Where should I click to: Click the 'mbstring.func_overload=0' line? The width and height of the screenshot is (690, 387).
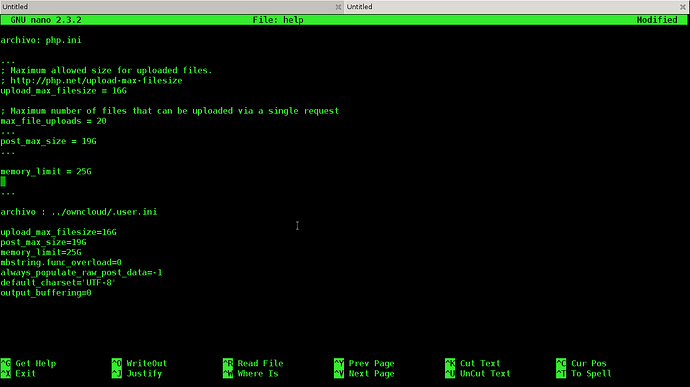pos(61,262)
